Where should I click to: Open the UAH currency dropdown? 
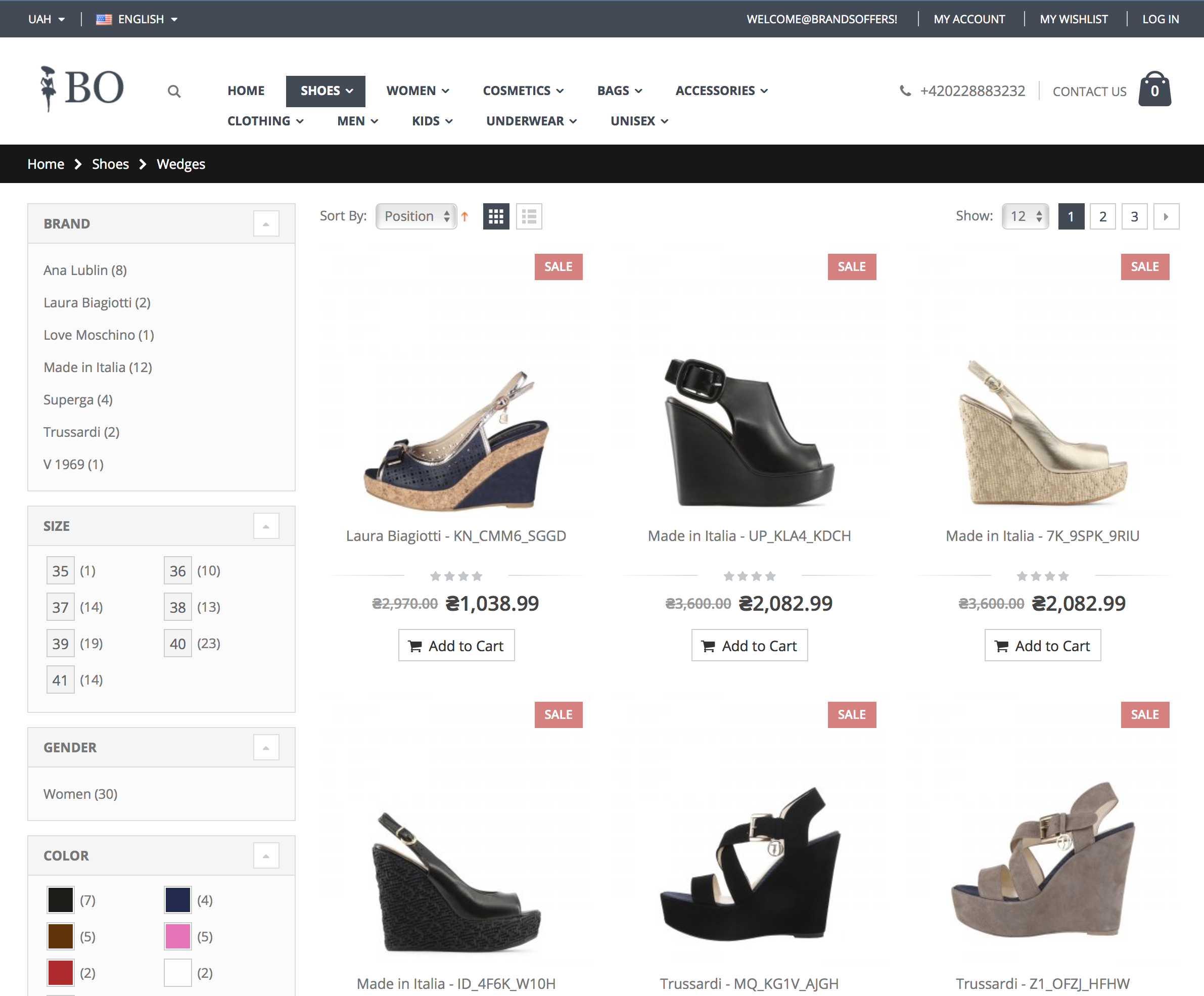point(47,20)
